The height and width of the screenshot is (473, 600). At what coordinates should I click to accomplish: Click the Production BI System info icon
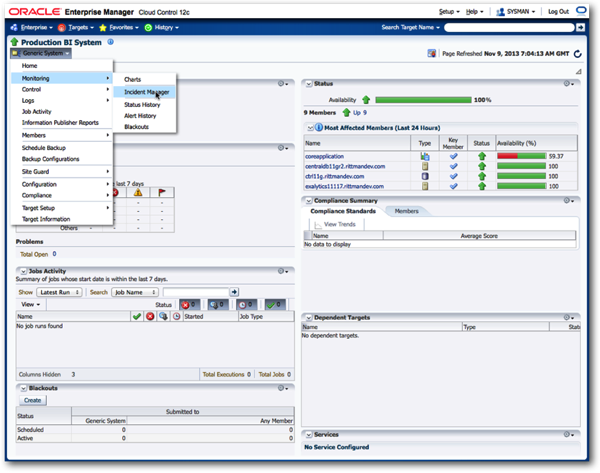pos(110,42)
